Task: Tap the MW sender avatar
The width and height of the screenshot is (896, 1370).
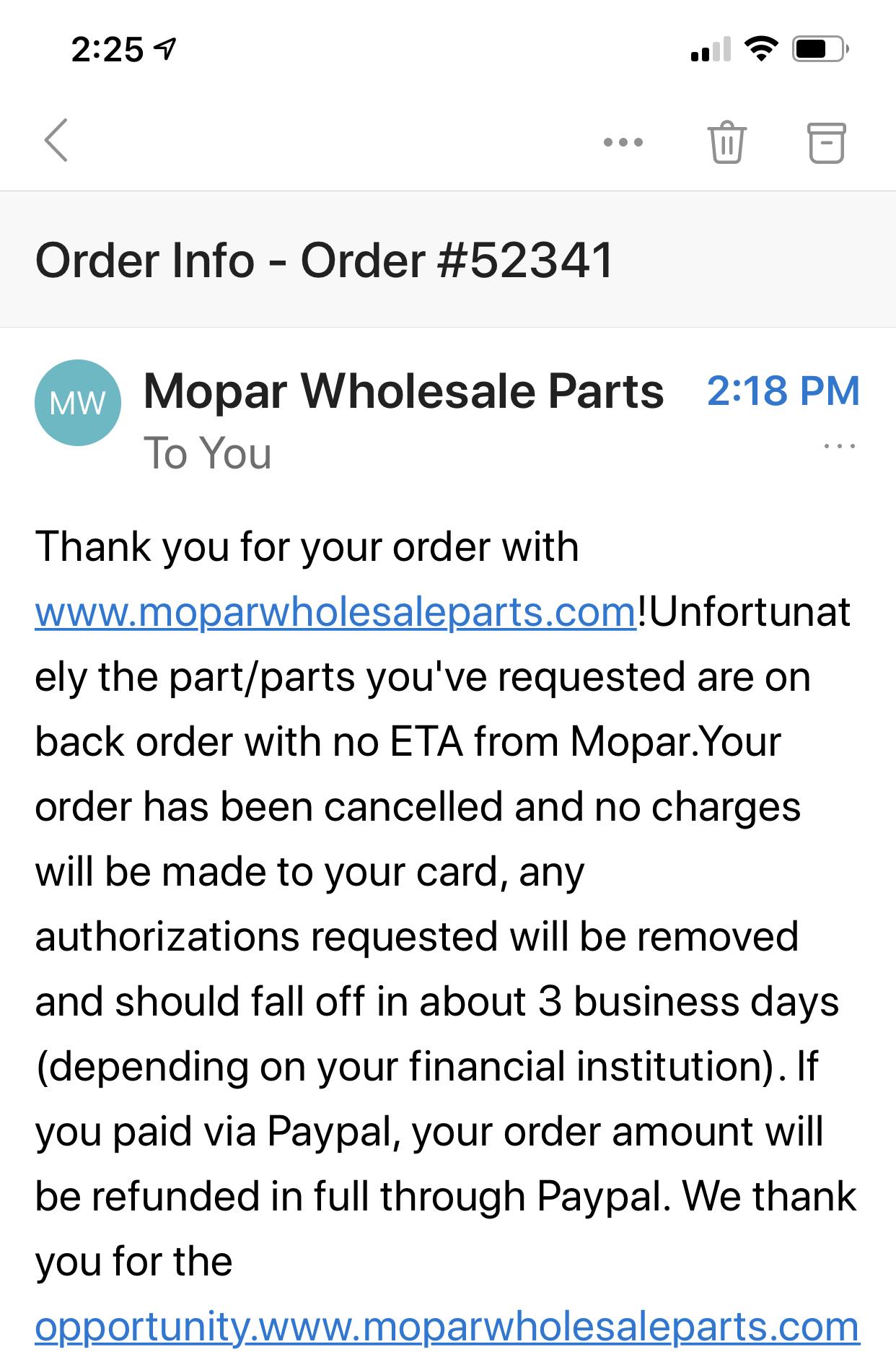Action: (x=78, y=403)
